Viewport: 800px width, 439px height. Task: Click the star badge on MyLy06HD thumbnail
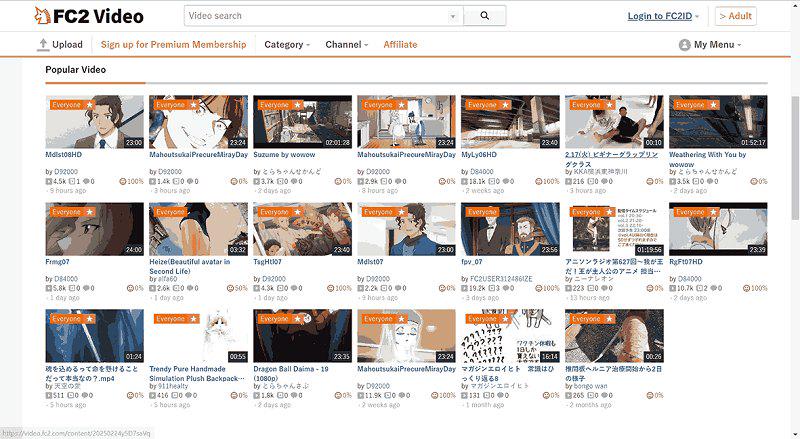[x=505, y=105]
